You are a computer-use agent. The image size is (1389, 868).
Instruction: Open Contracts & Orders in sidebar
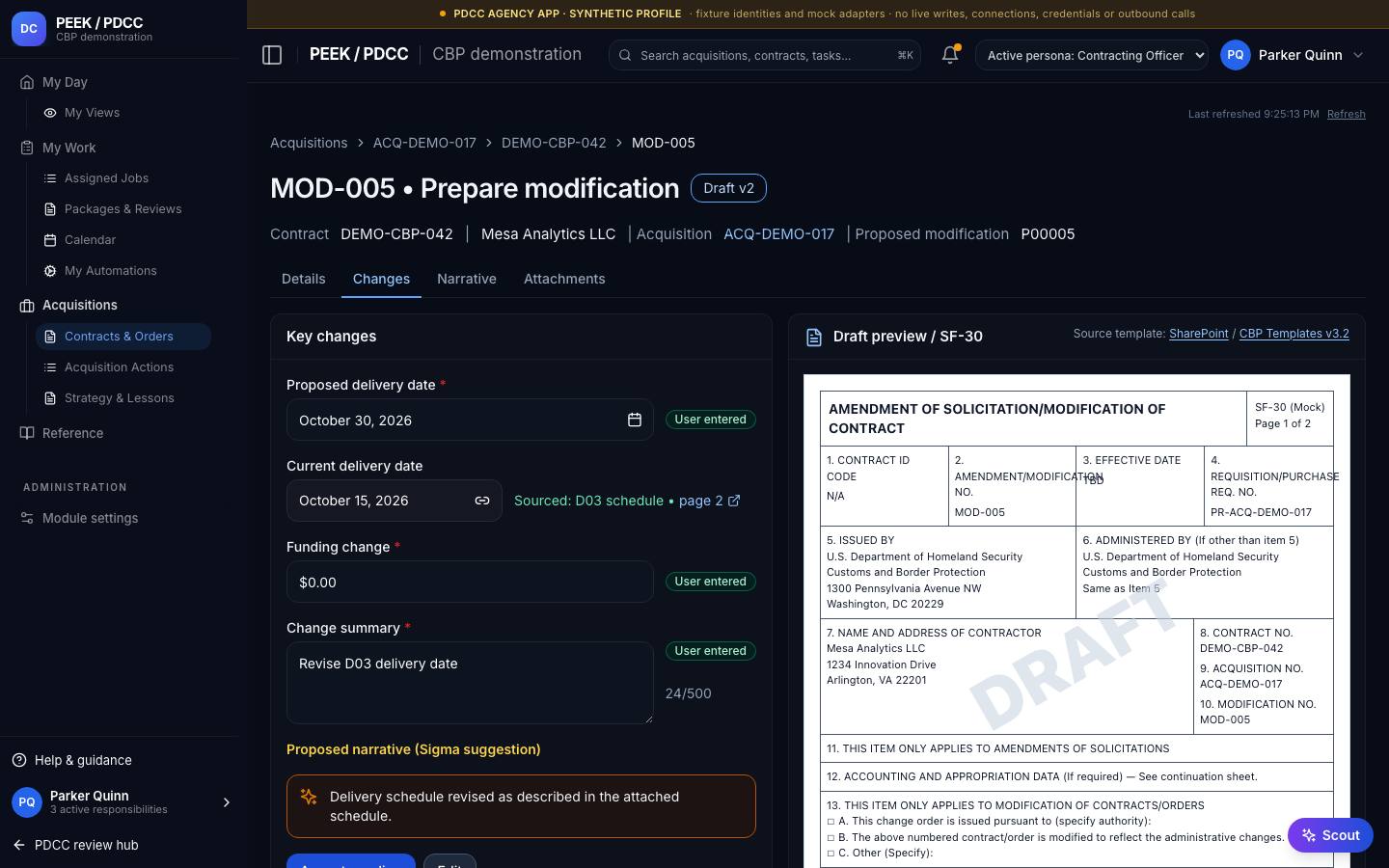(x=123, y=337)
